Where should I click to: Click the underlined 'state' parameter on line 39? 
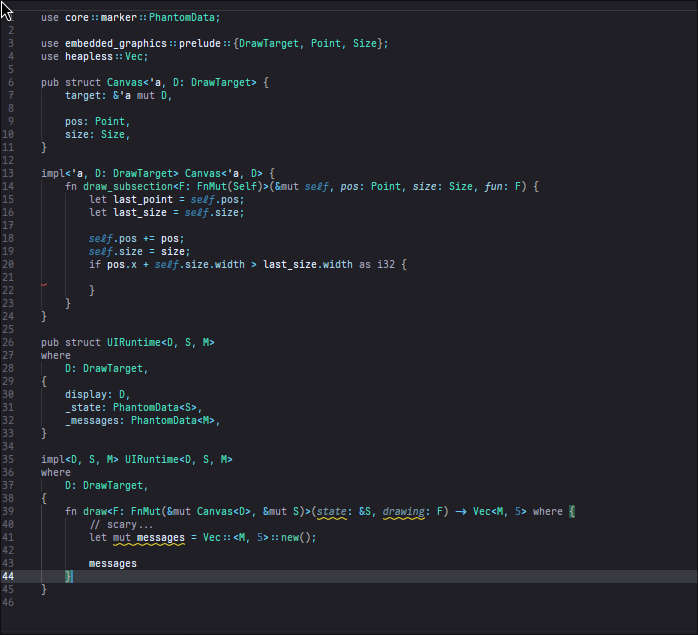332,512
